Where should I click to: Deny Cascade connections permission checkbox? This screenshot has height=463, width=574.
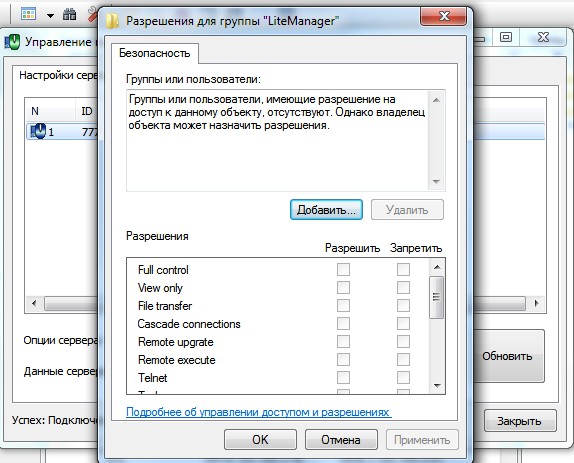click(x=403, y=324)
